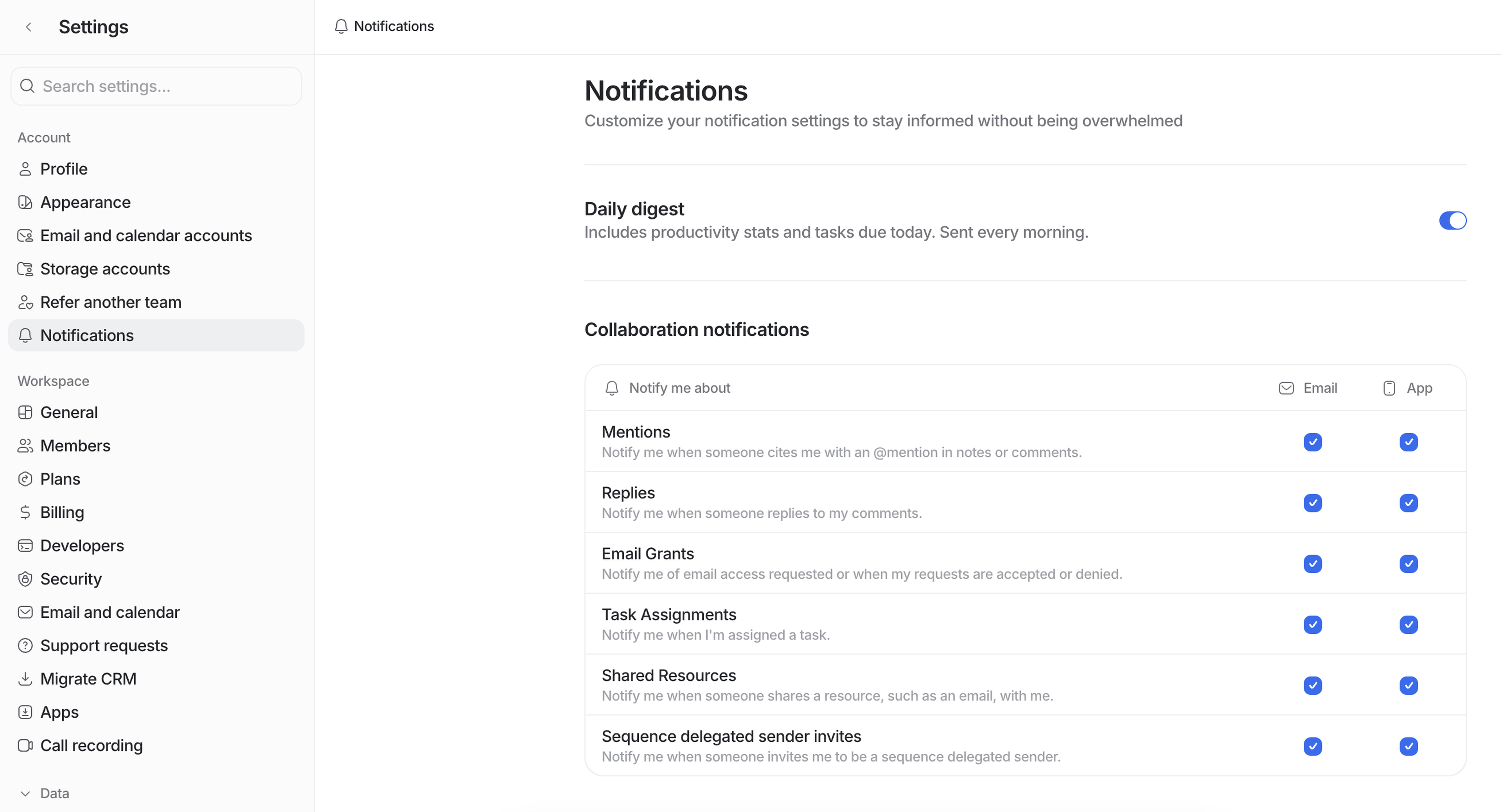
Task: Click the Call recording camera icon
Action: click(x=25, y=746)
